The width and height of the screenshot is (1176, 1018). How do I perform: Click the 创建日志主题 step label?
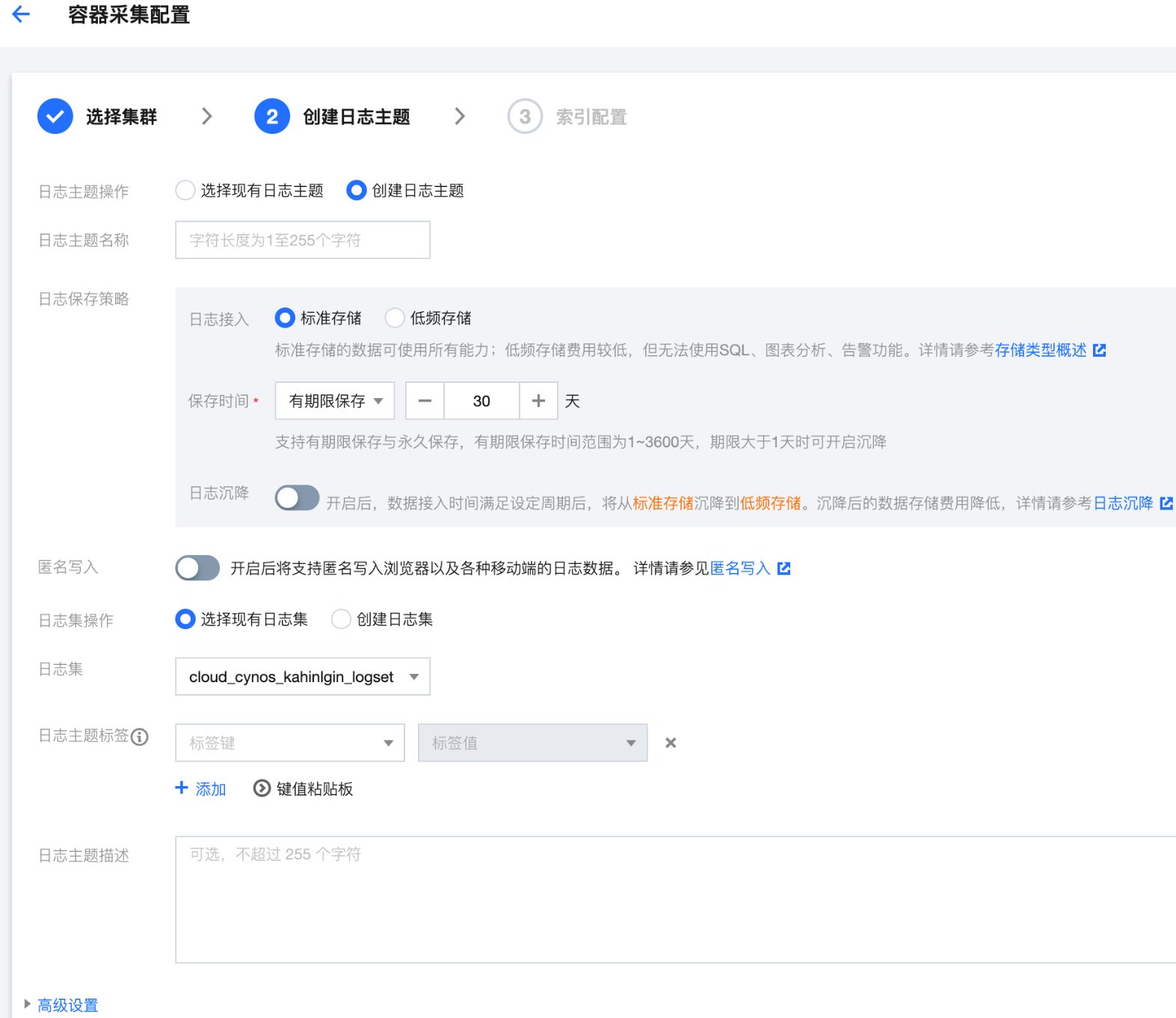357,117
